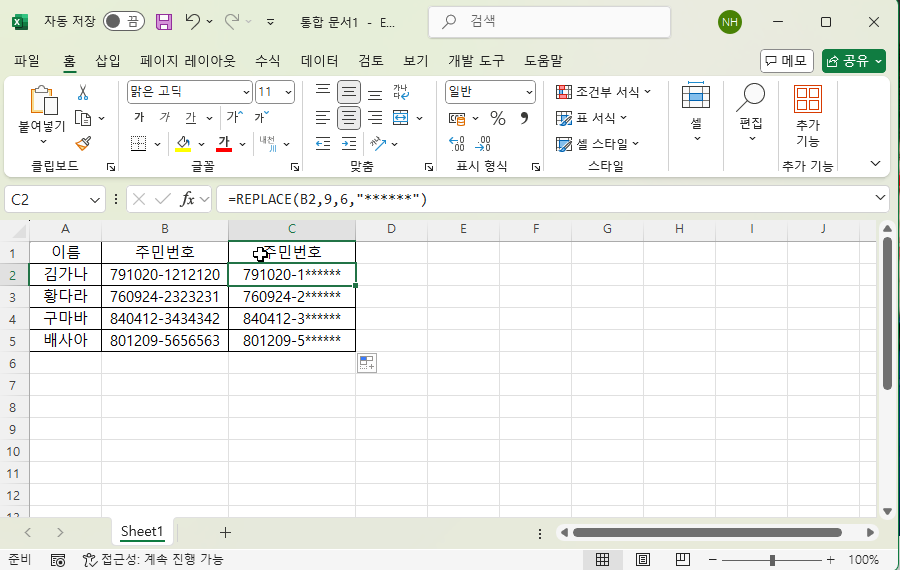Viewport: 900px width, 570px height.
Task: Save the workbook with the disk icon
Action: point(164,22)
